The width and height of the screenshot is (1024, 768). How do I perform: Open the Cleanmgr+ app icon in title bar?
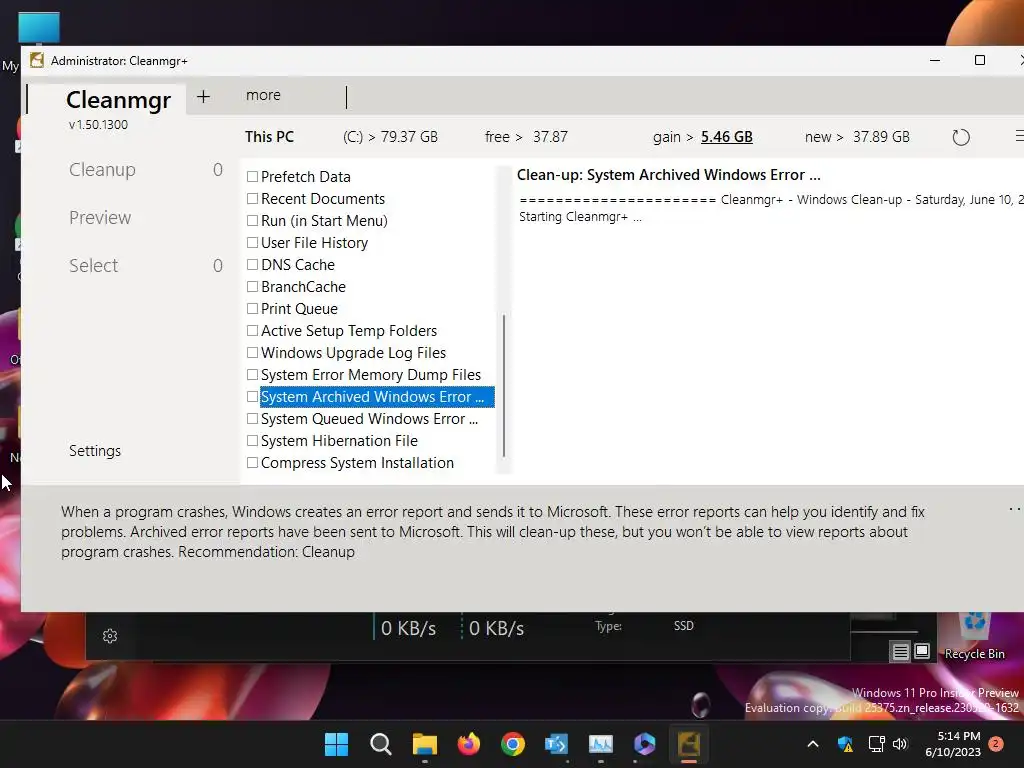[x=37, y=61]
